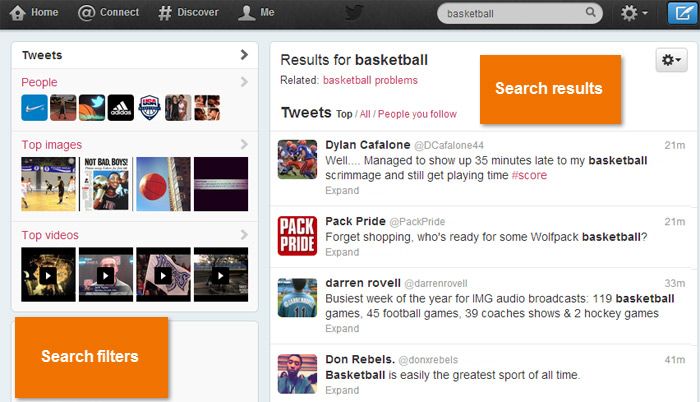Expand Dylan Cafalone's tweet
This screenshot has height=402, width=700.
pyautogui.click(x=342, y=191)
